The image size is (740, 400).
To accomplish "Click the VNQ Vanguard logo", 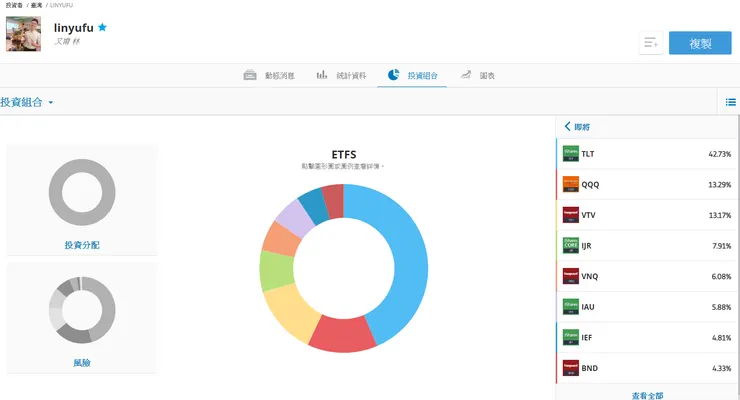I will (x=571, y=276).
